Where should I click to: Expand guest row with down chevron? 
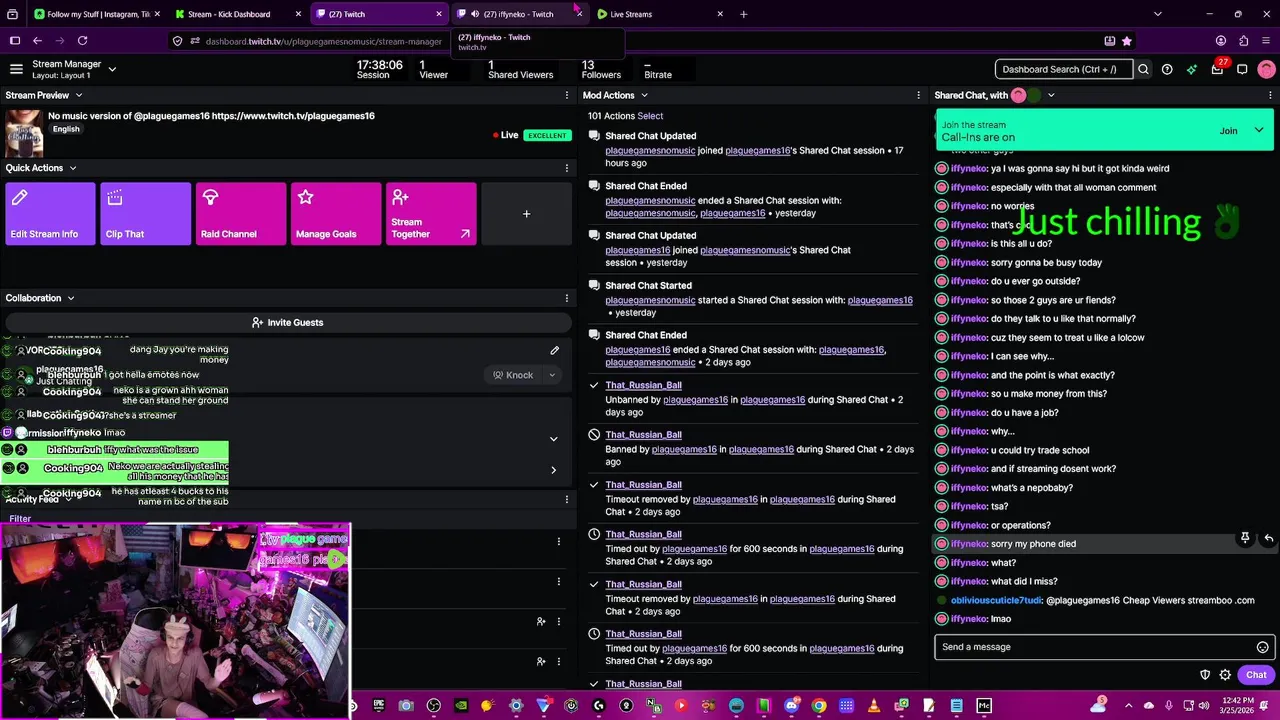click(x=553, y=438)
